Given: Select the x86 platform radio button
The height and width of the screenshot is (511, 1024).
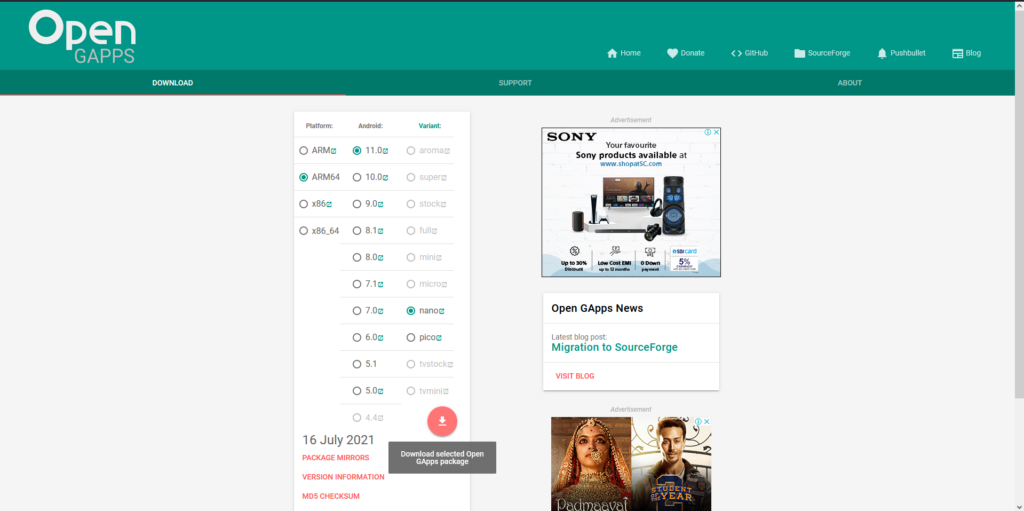Looking at the screenshot, I should (x=303, y=204).
